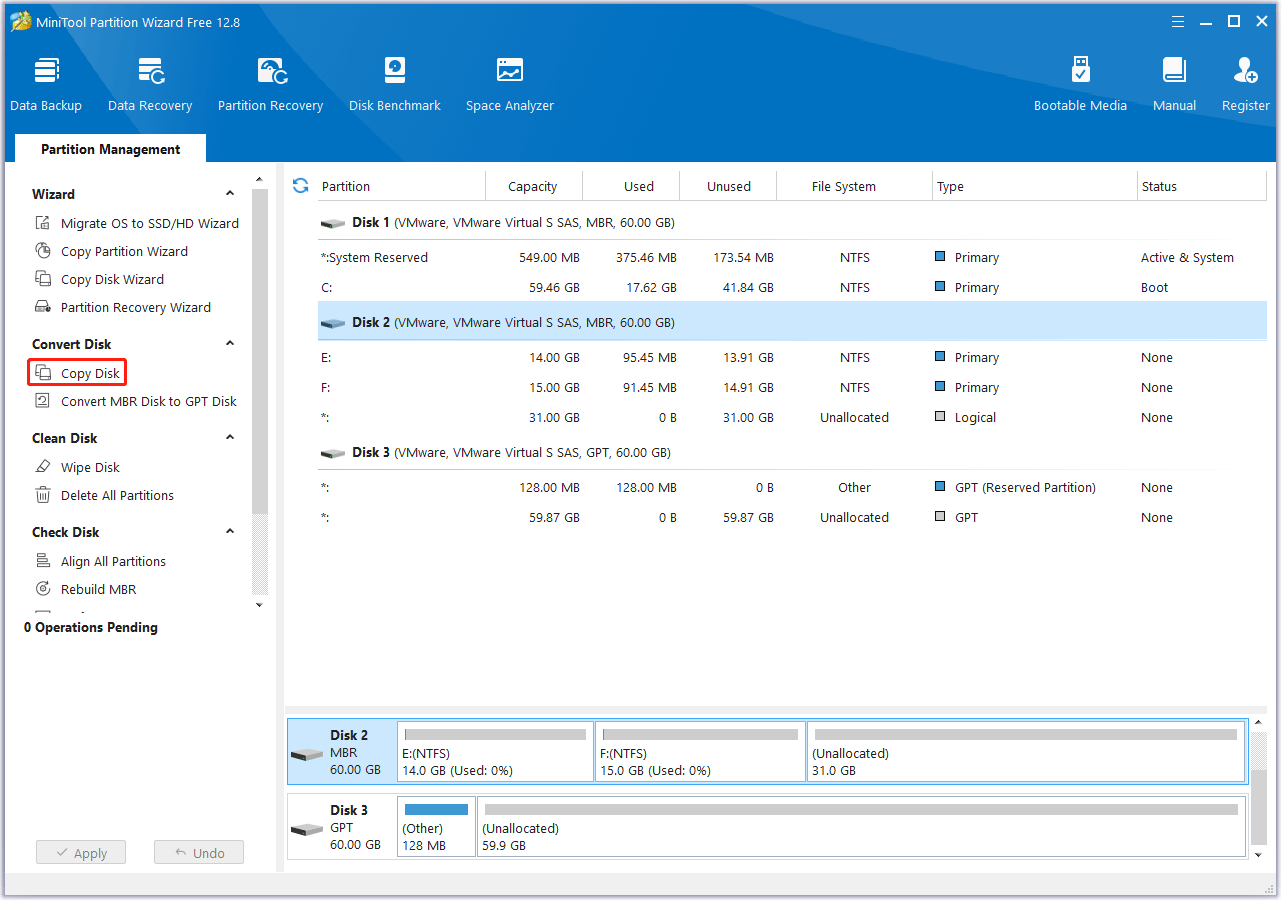Select the Disk 2 header row

[790, 323]
